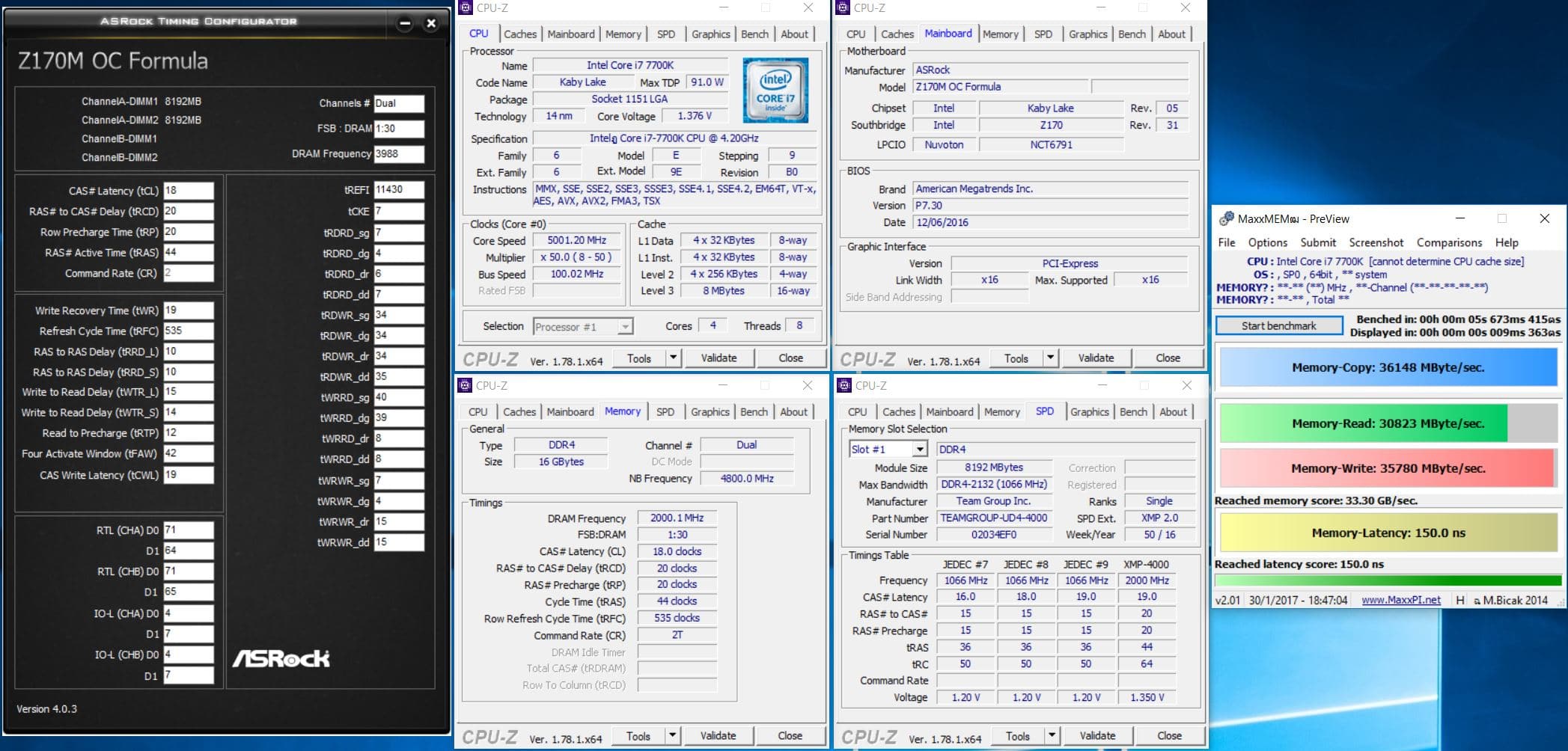Open Tools dropdown arrow in Mainboard window
The image size is (1568, 751).
1050,358
